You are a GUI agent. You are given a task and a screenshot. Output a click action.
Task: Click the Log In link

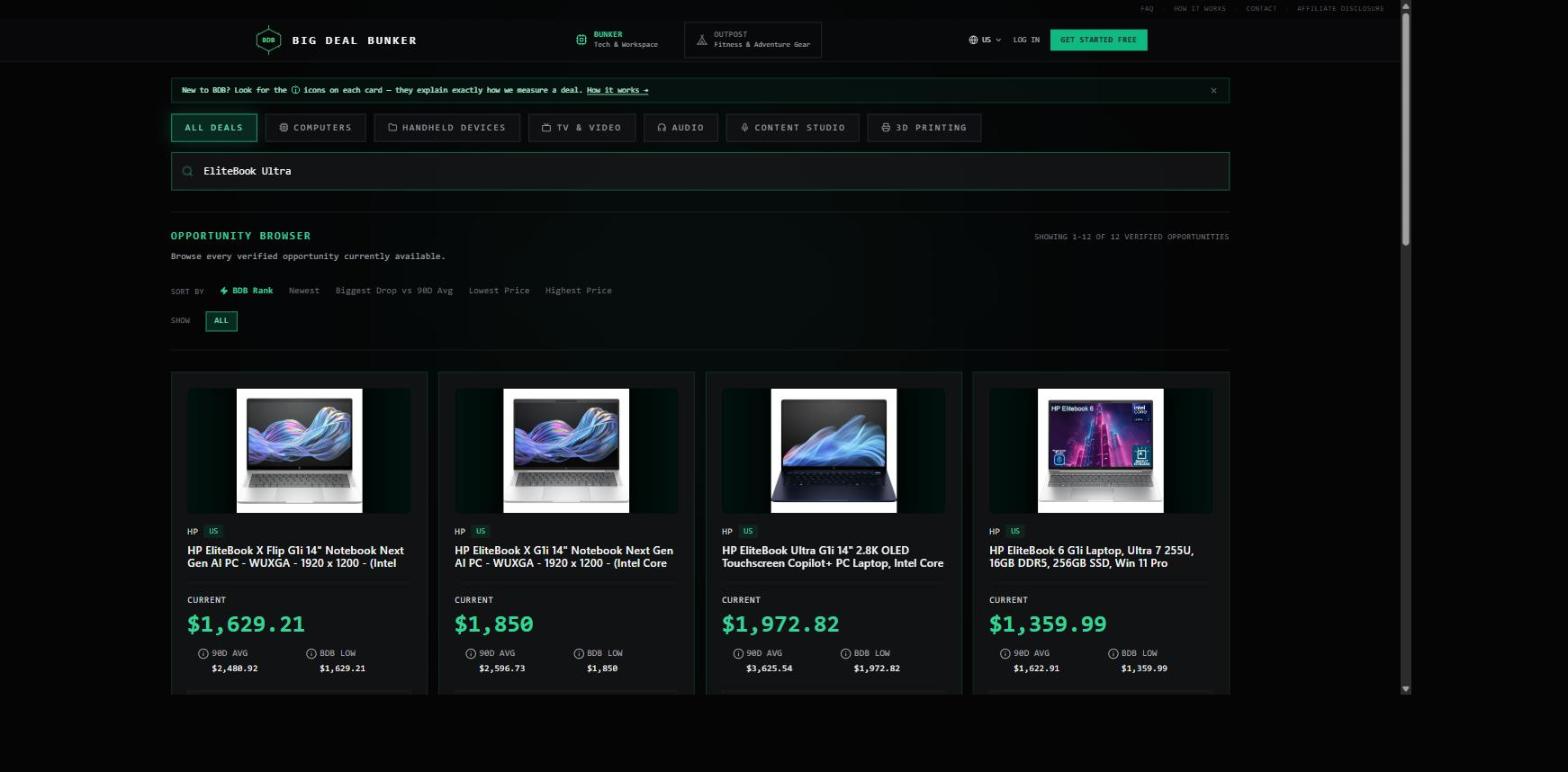[1026, 40]
